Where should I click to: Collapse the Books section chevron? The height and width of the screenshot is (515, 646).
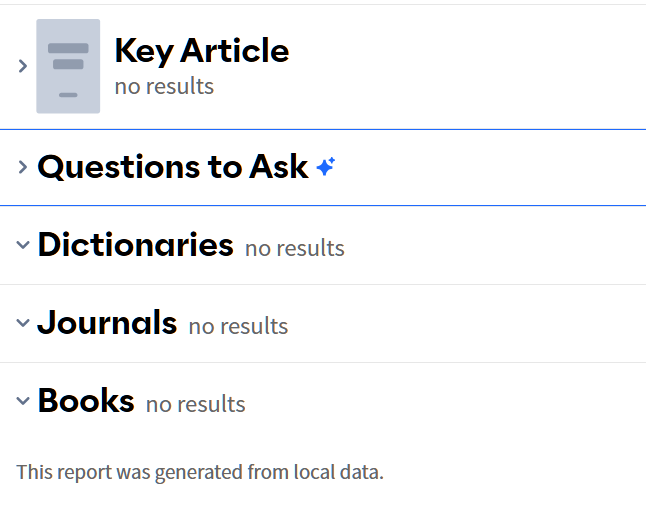[x=23, y=401]
